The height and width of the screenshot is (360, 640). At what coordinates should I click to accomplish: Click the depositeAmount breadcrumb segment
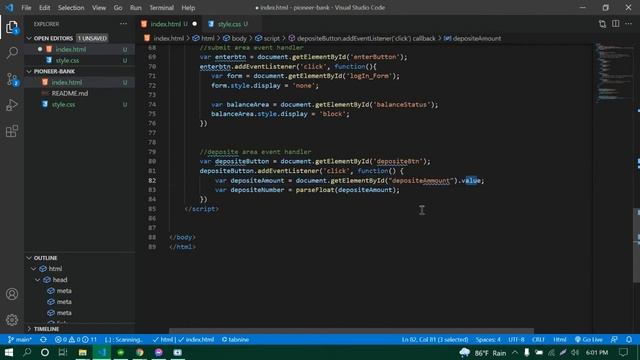(x=473, y=38)
